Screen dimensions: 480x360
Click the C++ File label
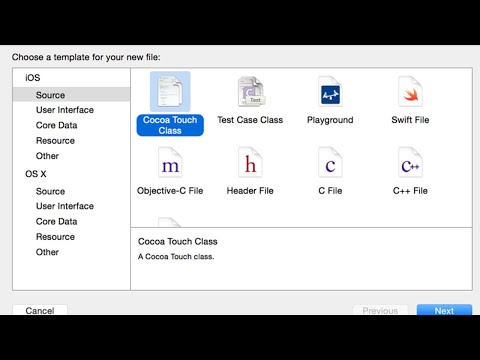point(410,191)
